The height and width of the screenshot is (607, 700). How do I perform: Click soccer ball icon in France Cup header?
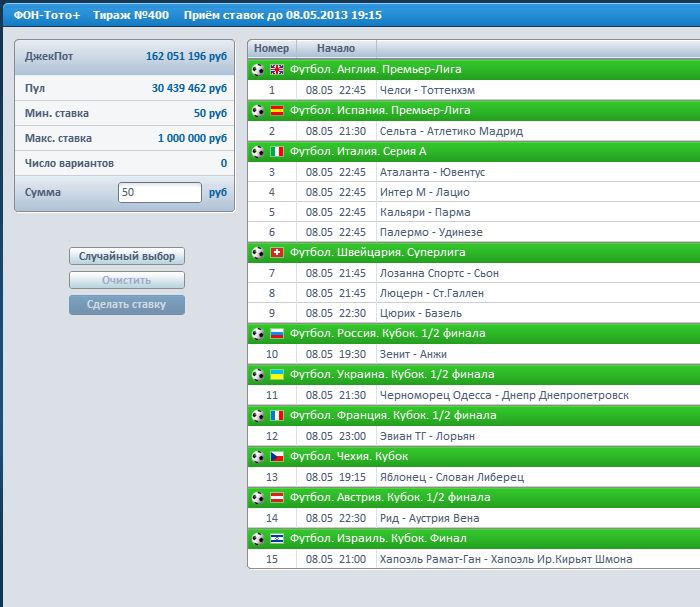[258, 416]
